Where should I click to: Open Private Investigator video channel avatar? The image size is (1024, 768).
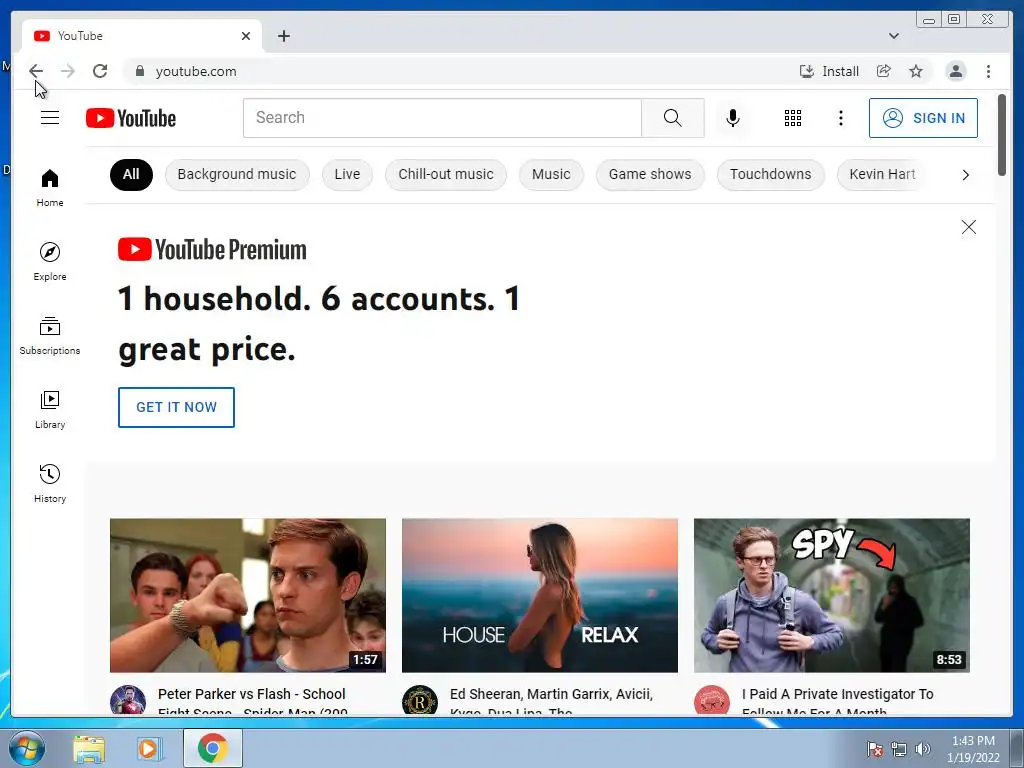[x=712, y=700]
